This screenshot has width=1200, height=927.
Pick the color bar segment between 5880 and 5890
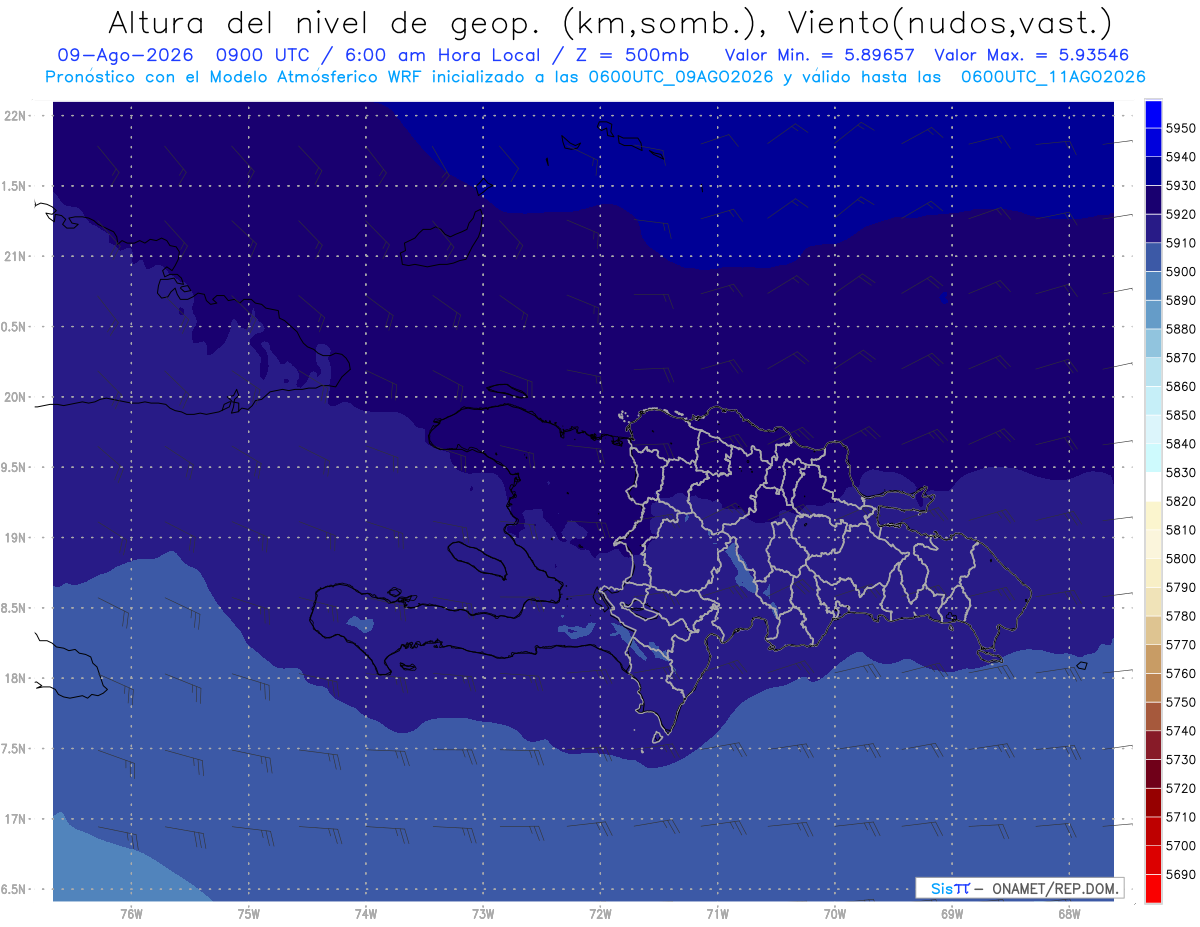(x=1153, y=314)
